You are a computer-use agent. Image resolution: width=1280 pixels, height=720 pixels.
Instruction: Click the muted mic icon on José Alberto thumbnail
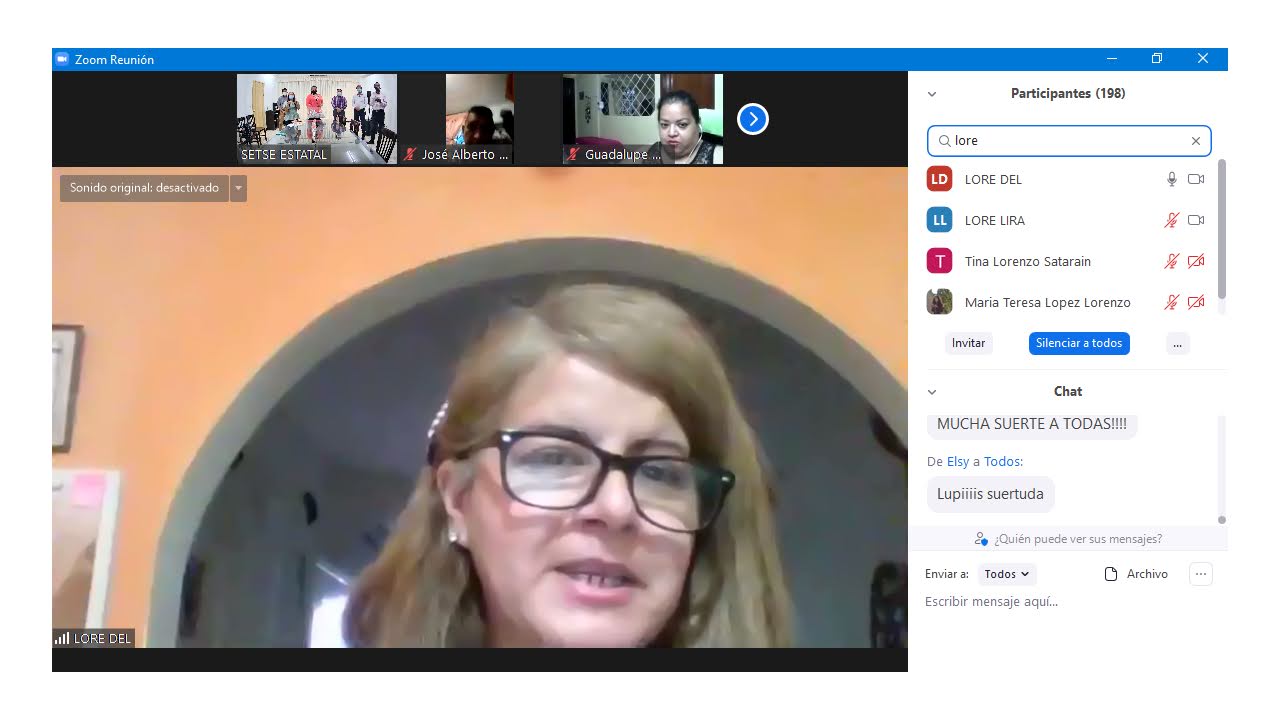(410, 155)
